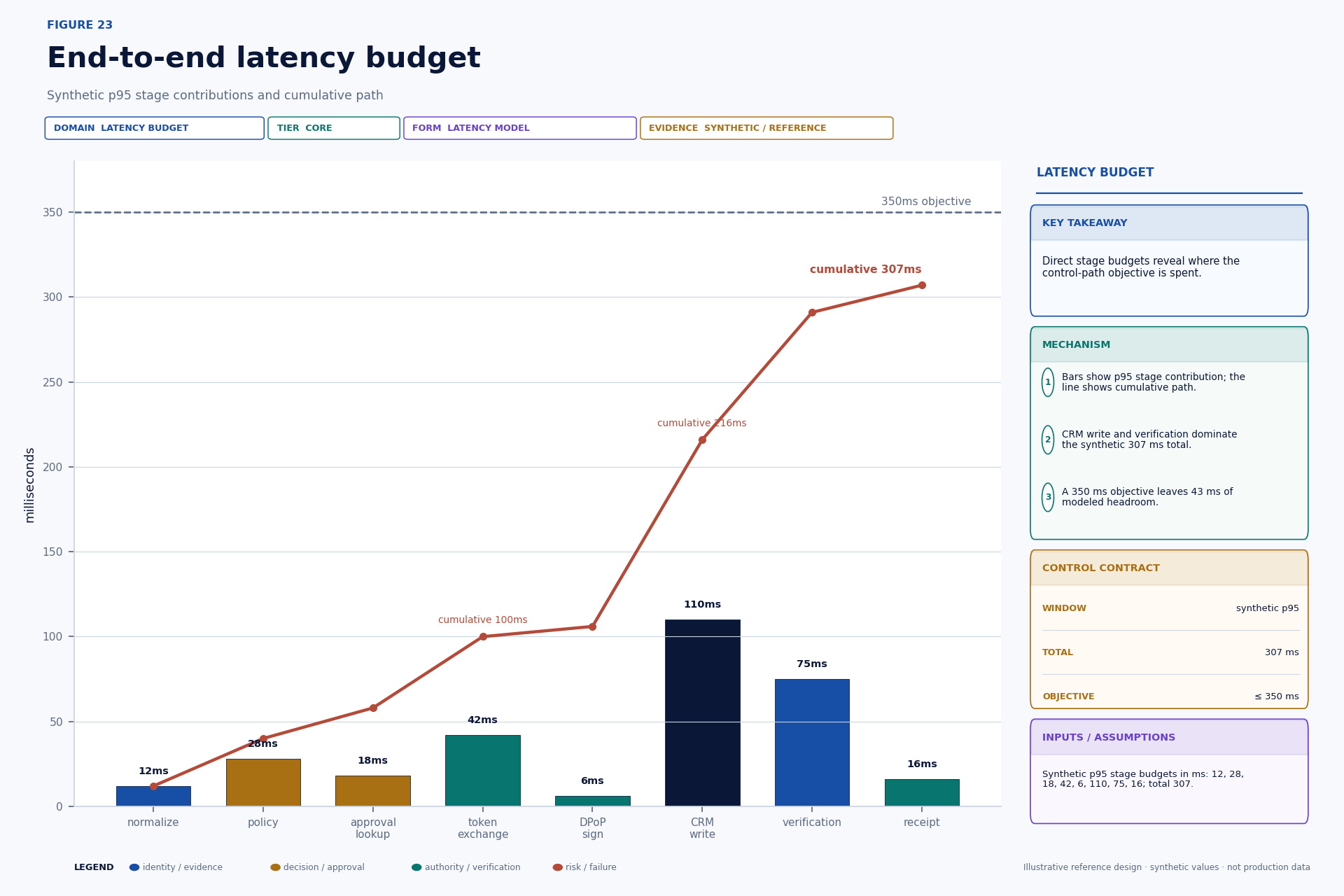Click the "DPoP sign" x-axis label
The height and width of the screenshot is (896, 1344).
tap(592, 829)
